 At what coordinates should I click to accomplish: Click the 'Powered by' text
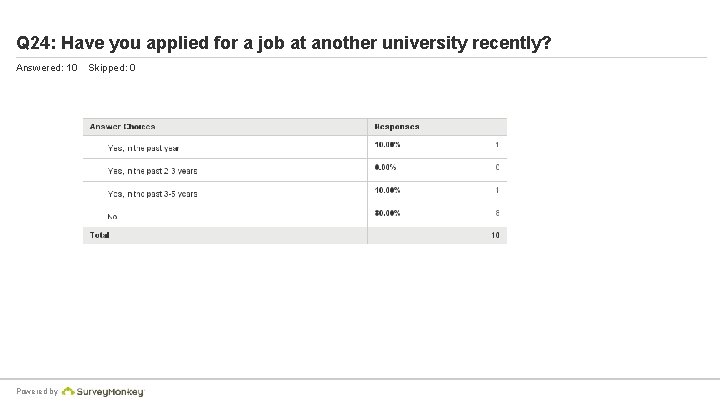coord(37,391)
